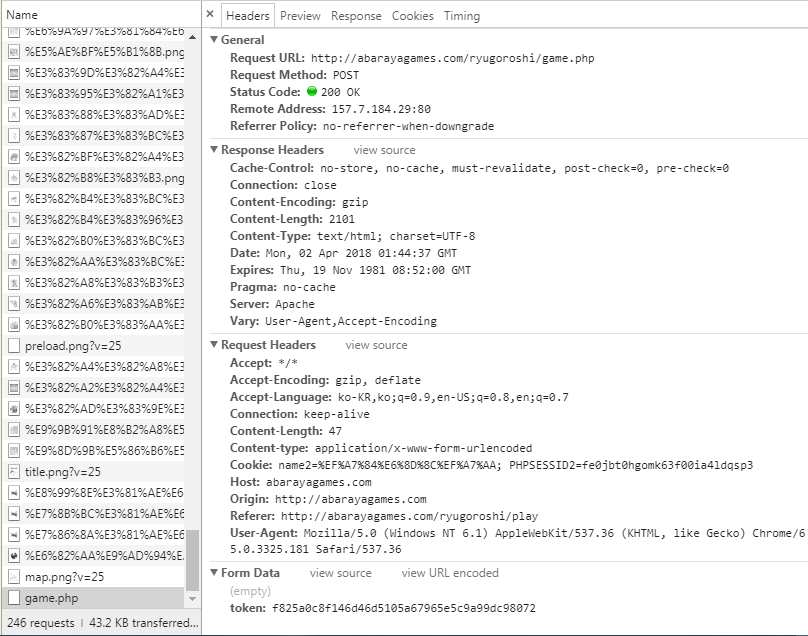Show the Cookies tab
This screenshot has height=636, width=808.
pos(412,16)
